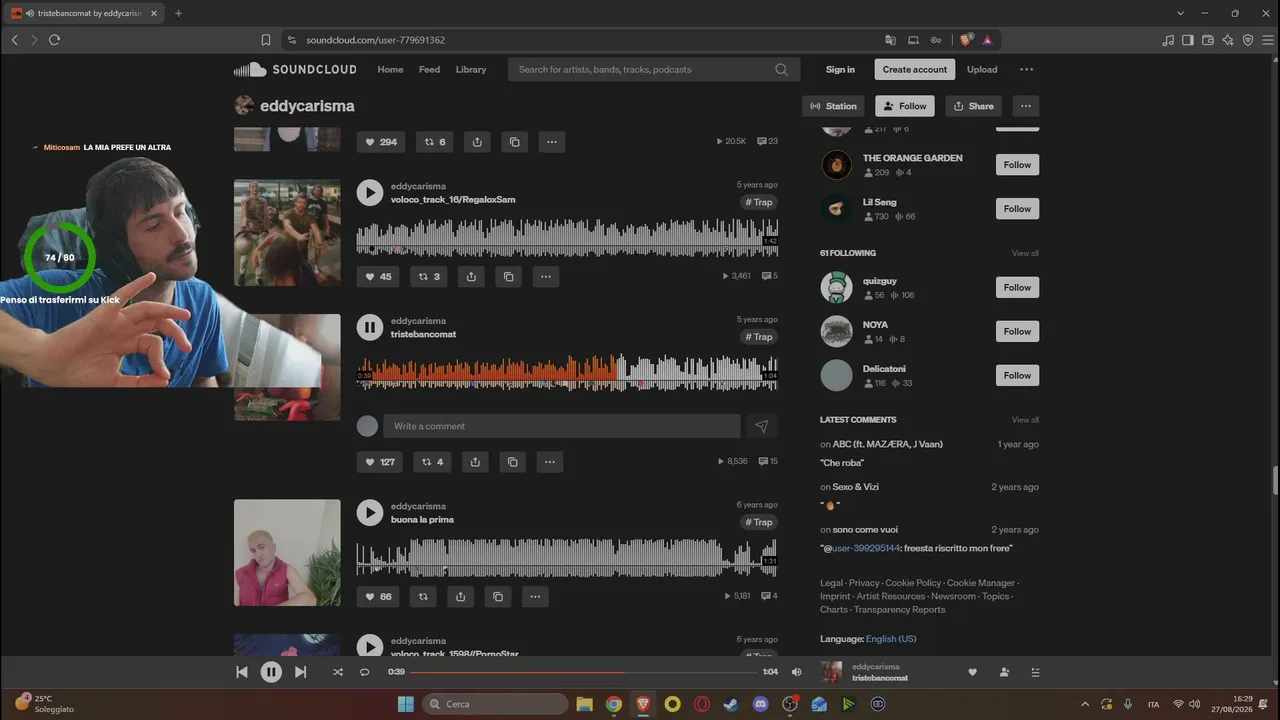Open the Feed menu item
This screenshot has width=1280, height=720.
pyautogui.click(x=429, y=70)
